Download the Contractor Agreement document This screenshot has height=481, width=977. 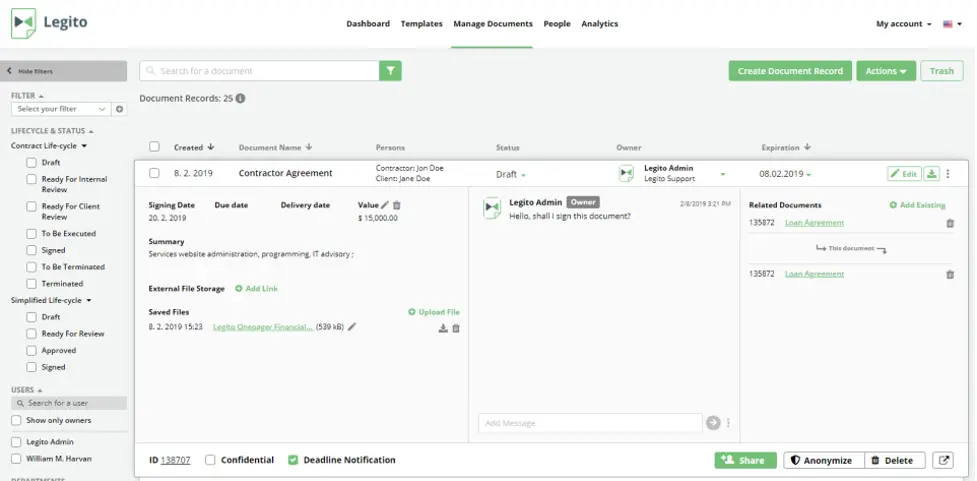pos(932,174)
